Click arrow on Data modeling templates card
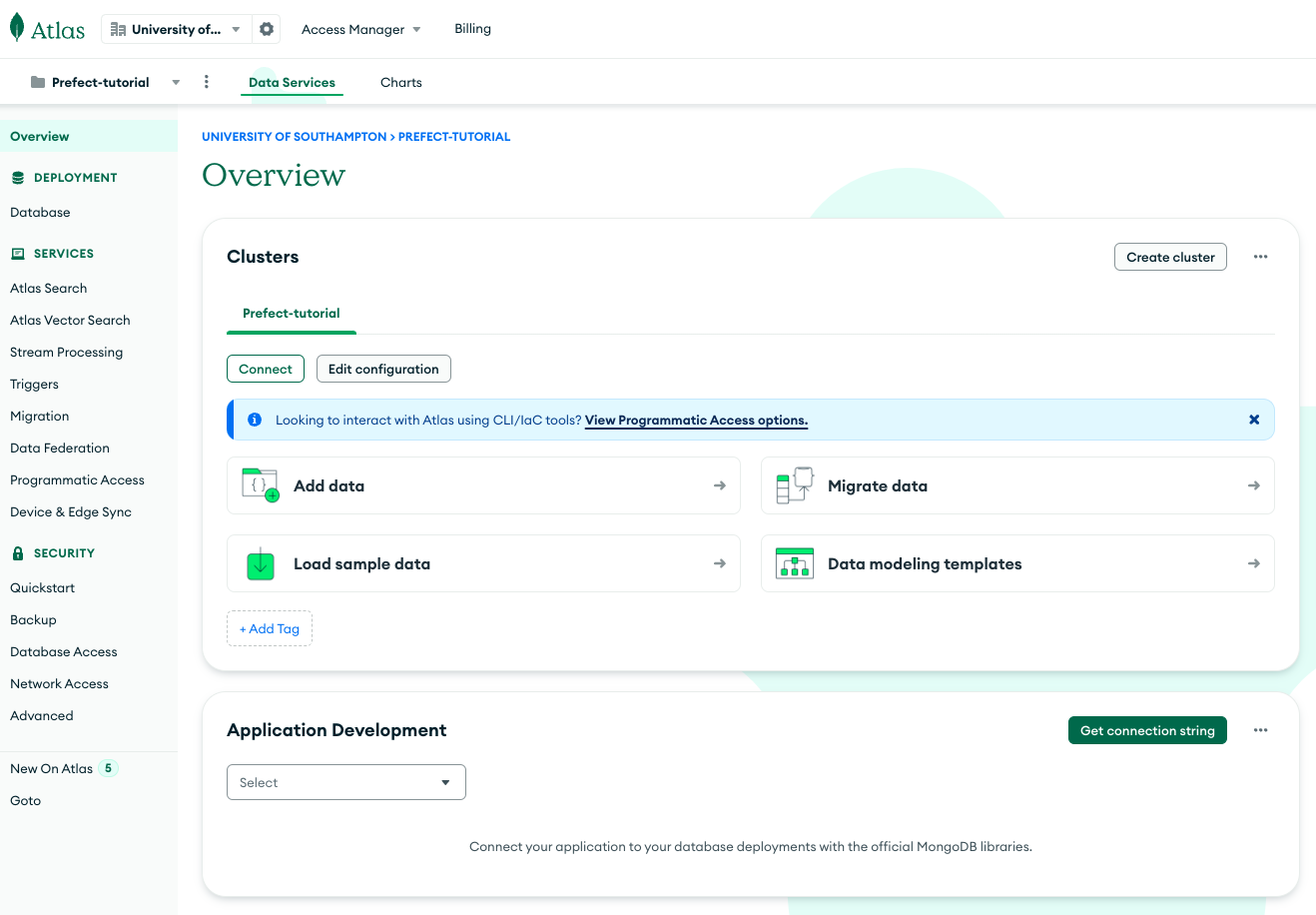Image resolution: width=1316 pixels, height=915 pixels. tap(1254, 563)
